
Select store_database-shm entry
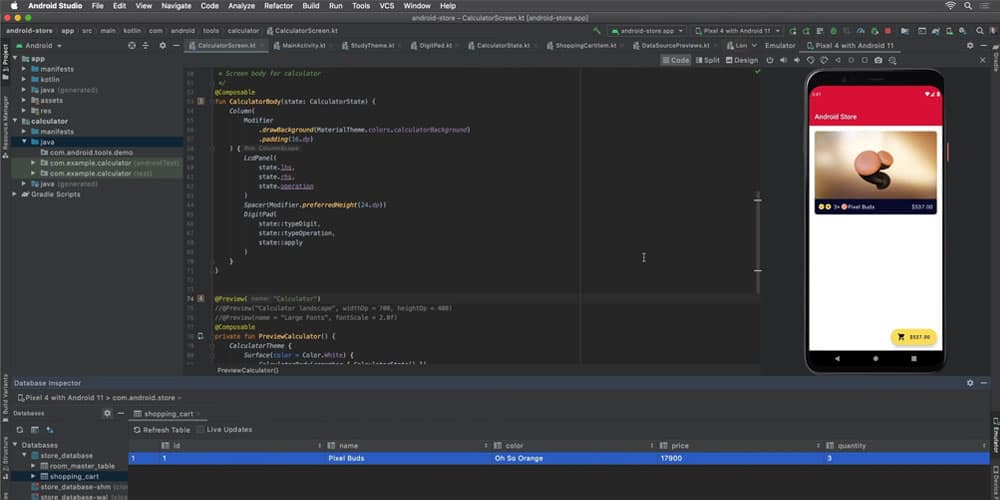[75, 487]
